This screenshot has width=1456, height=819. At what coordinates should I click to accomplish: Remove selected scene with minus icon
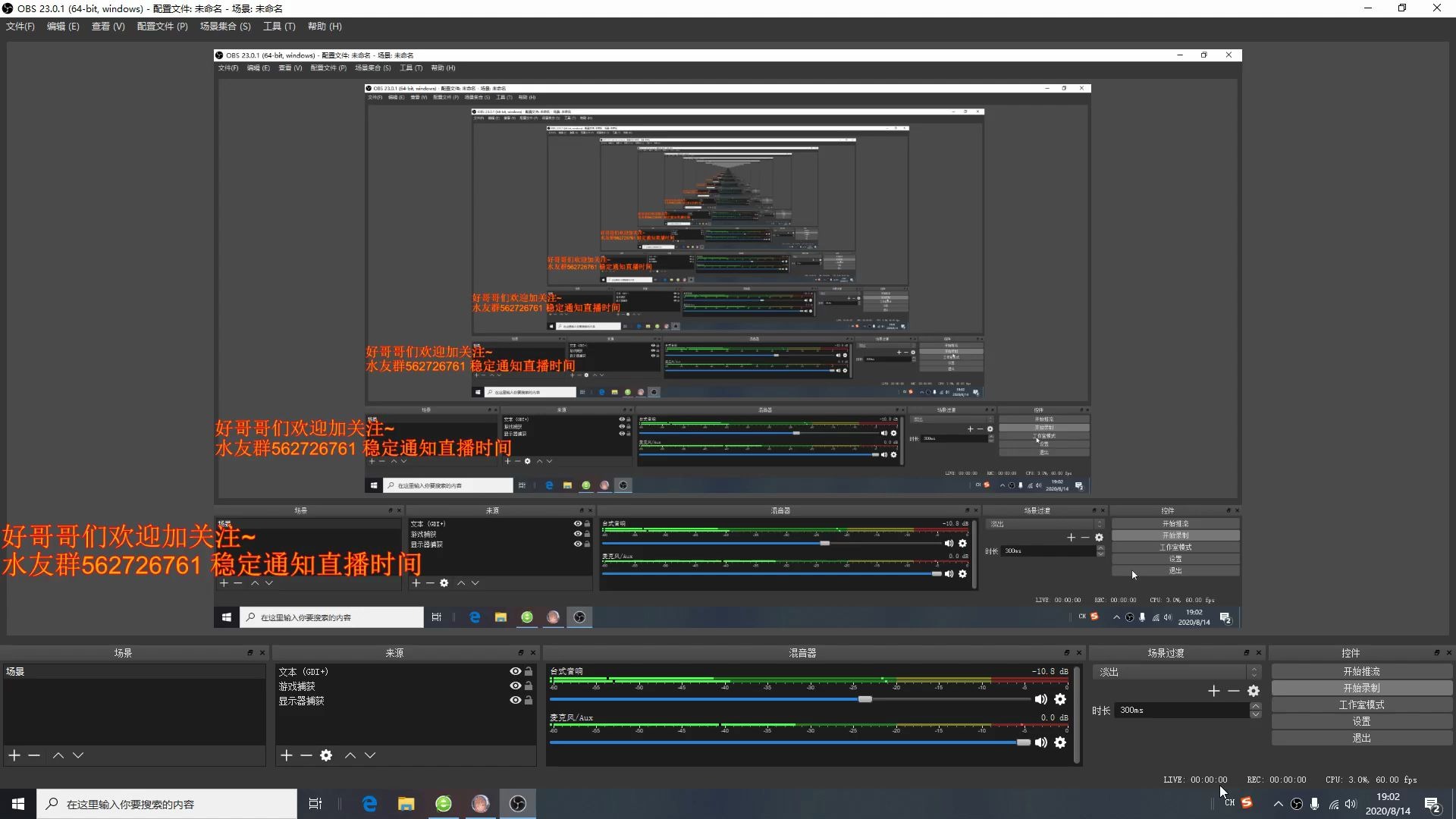click(34, 755)
